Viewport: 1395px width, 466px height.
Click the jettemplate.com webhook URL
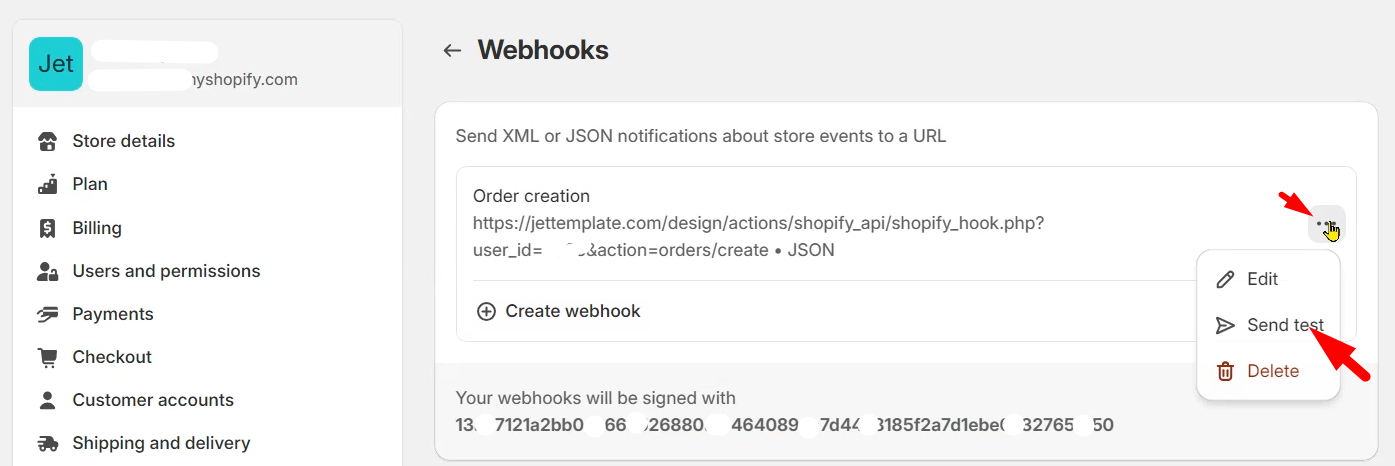758,223
